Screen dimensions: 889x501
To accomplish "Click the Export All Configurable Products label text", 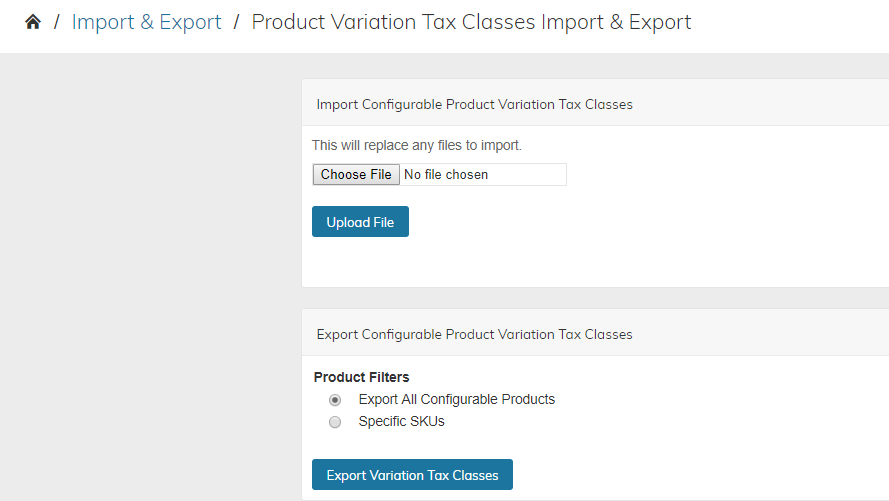I will pos(456,400).
